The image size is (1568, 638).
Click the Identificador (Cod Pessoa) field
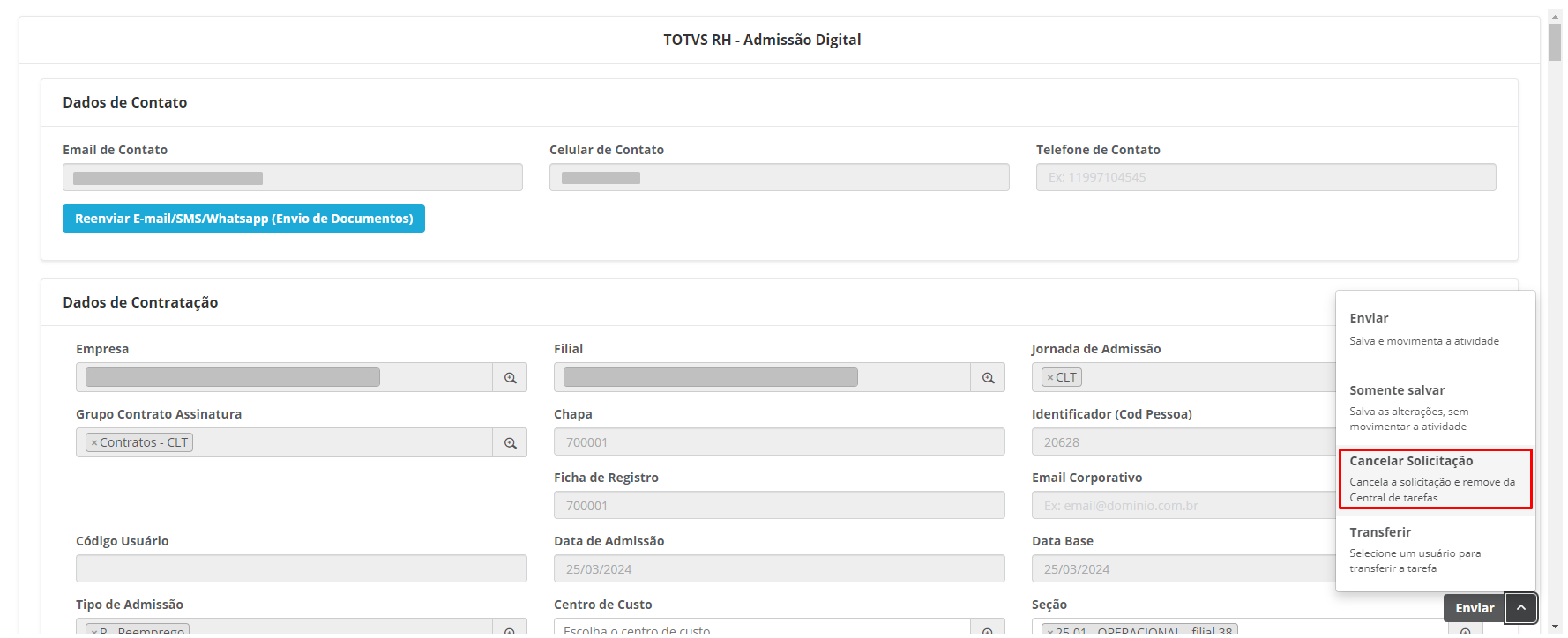click(x=1183, y=441)
